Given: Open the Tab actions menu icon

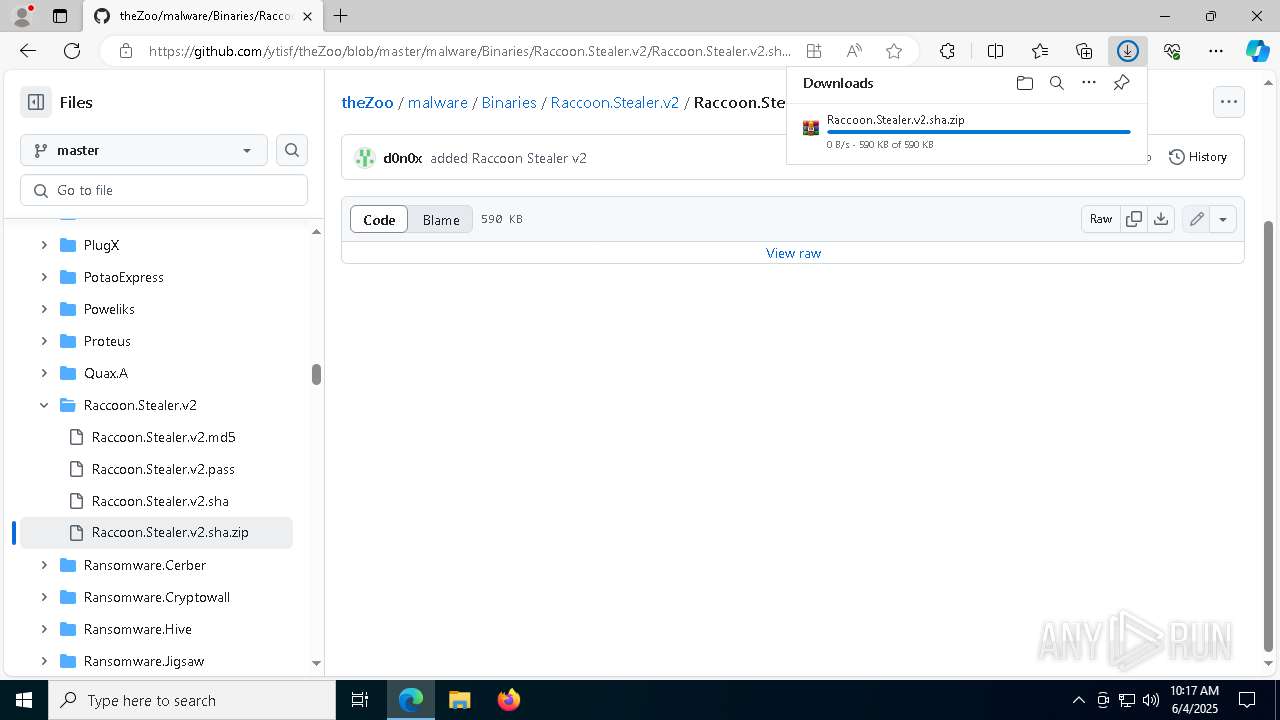Looking at the screenshot, I should (x=60, y=16).
